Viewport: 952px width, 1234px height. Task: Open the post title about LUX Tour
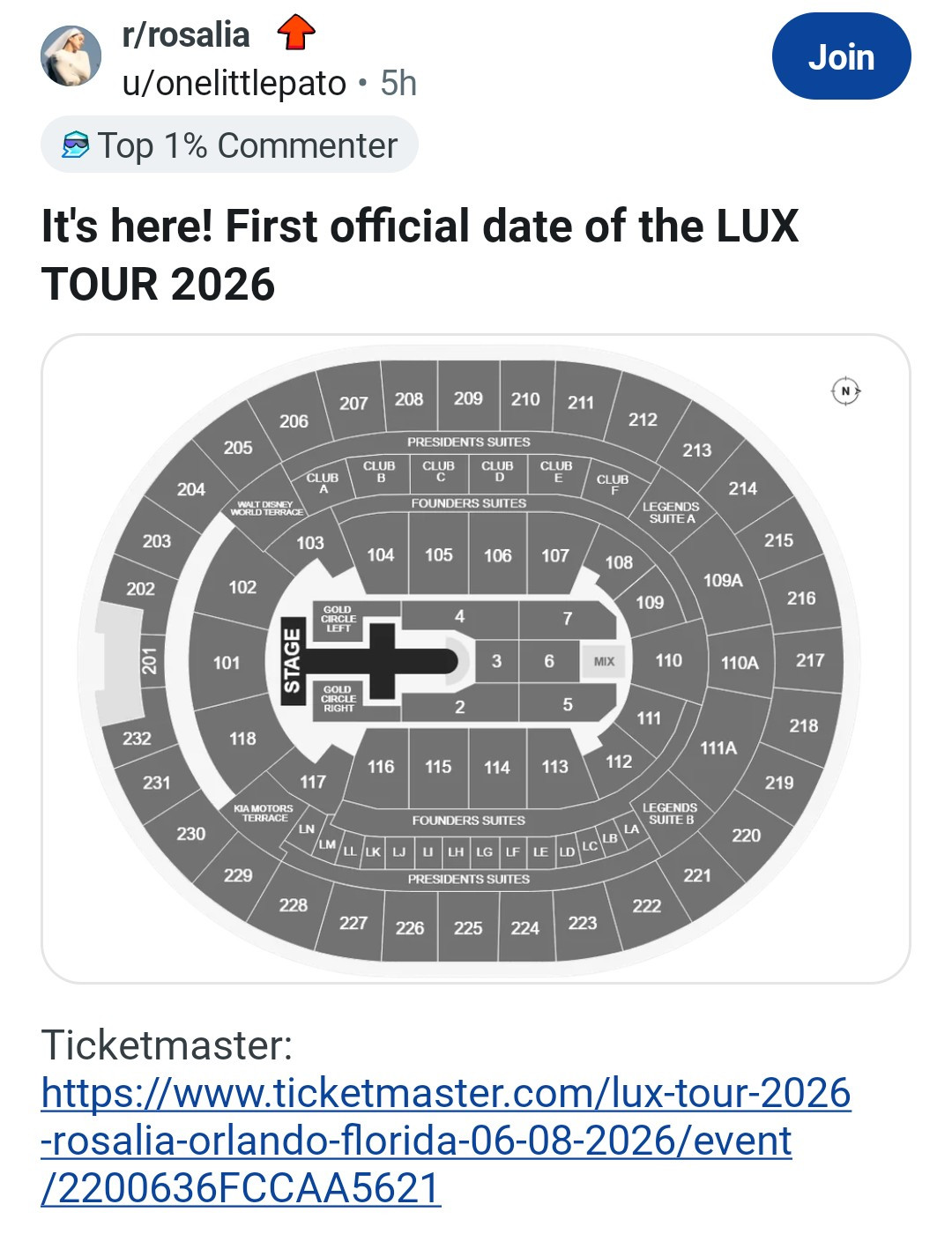(420, 255)
